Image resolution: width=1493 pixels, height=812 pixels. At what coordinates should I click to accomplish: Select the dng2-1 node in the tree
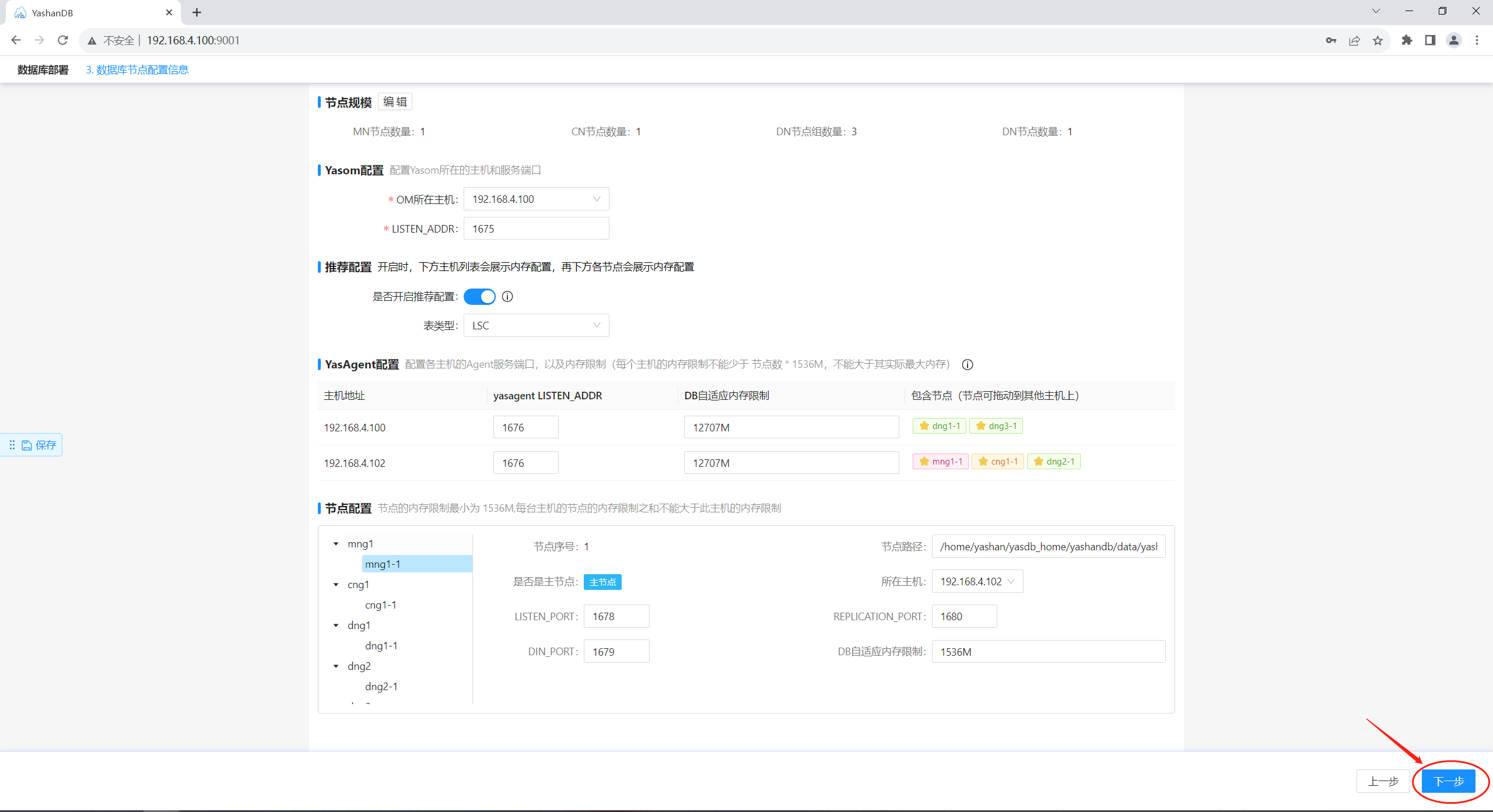(x=381, y=687)
